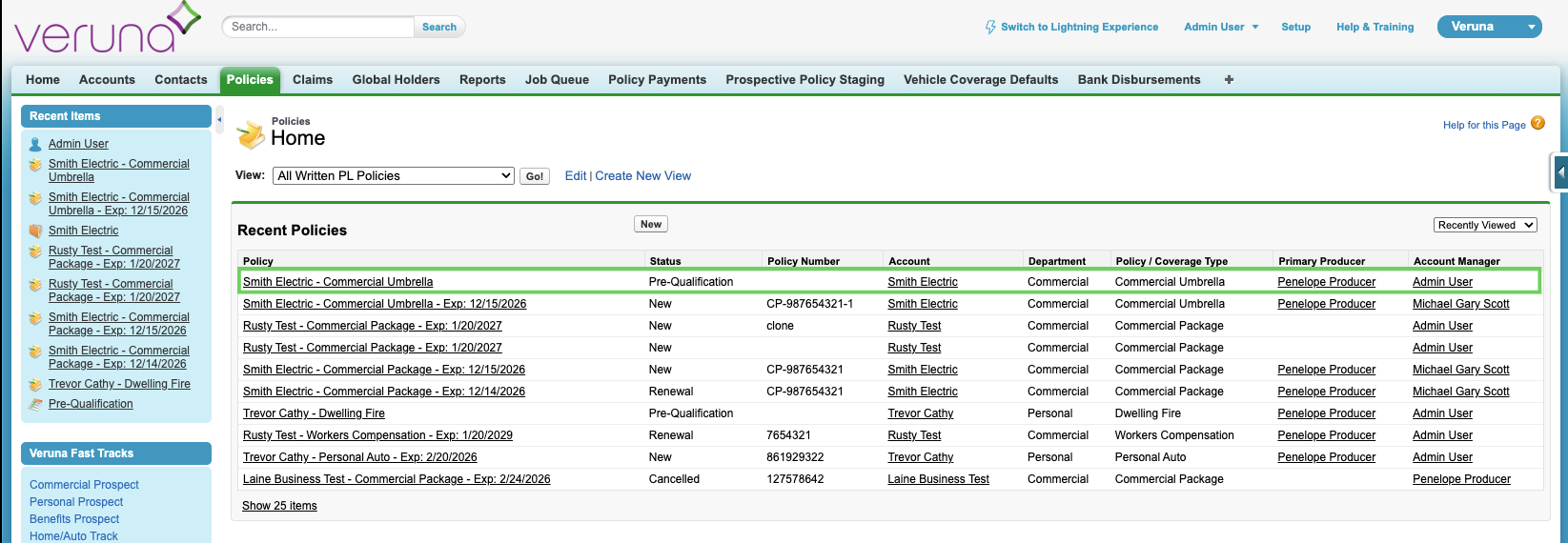Click Trevor Cathy - Dwelling Fire in table
The image size is (1568, 543).
pos(314,413)
